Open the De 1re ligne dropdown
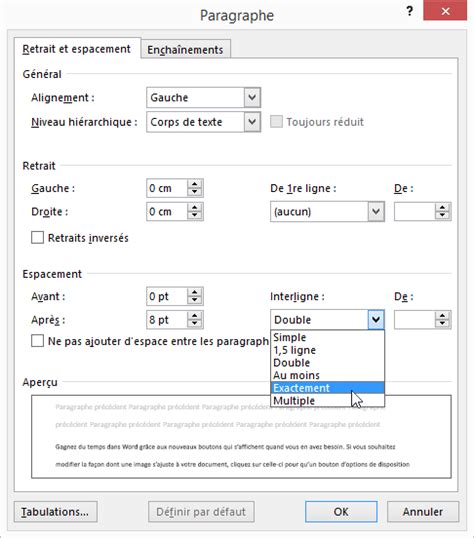 [376, 211]
